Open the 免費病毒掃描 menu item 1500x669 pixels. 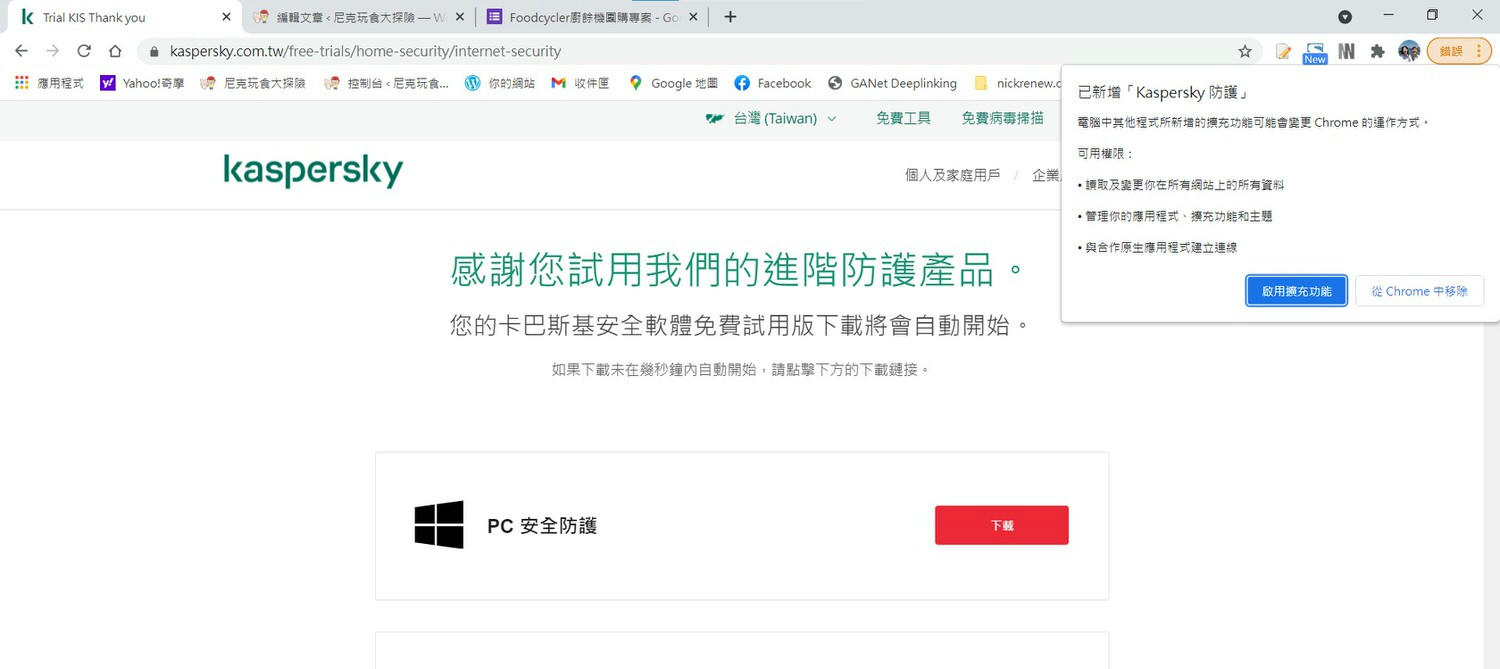pyautogui.click(x=1002, y=118)
